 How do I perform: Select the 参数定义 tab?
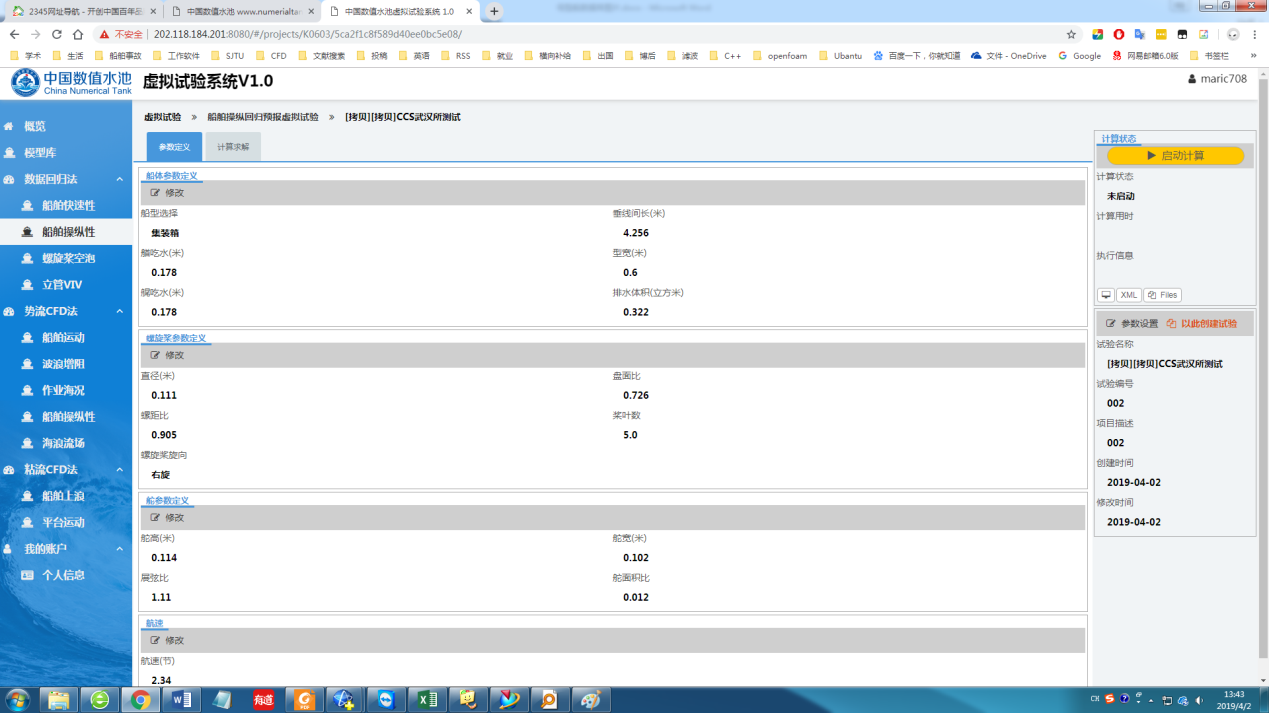174,147
